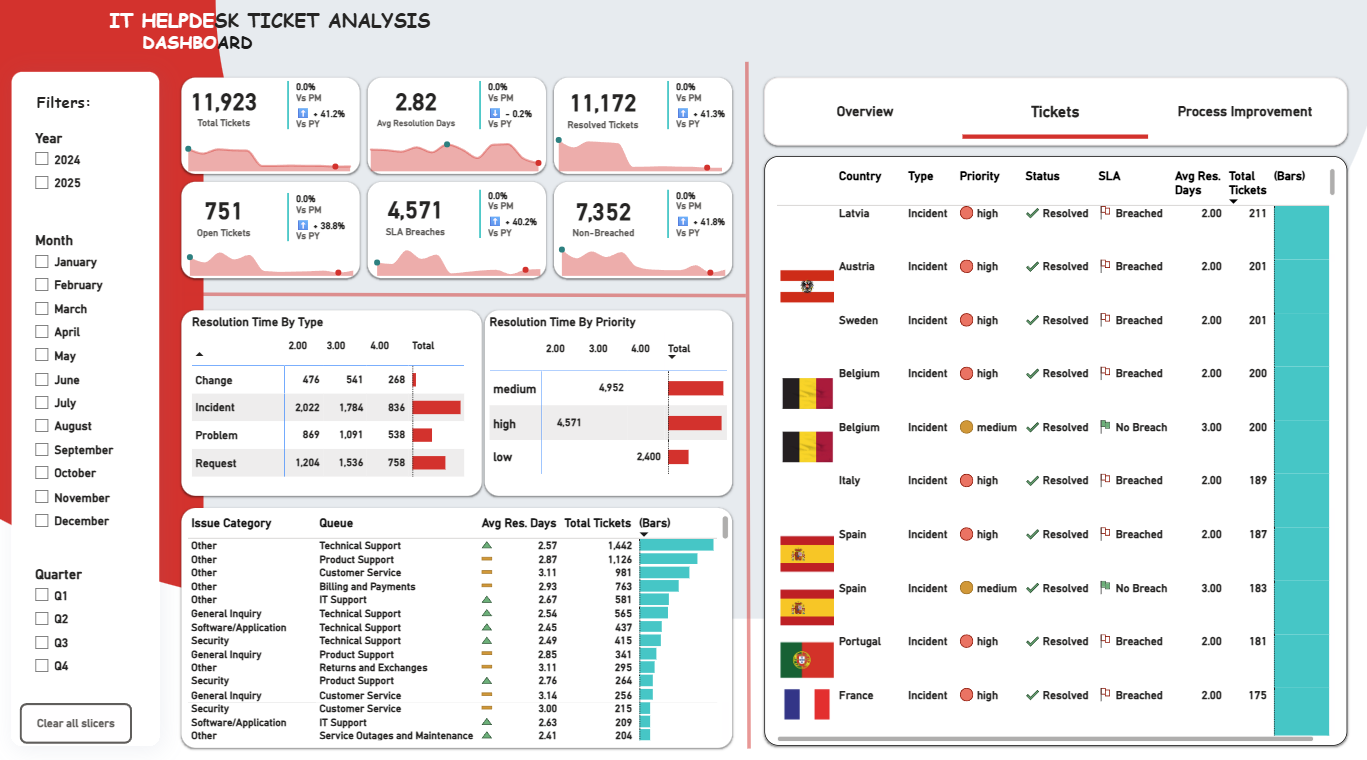Click the flag in Belgium medium-priority row

807,447
